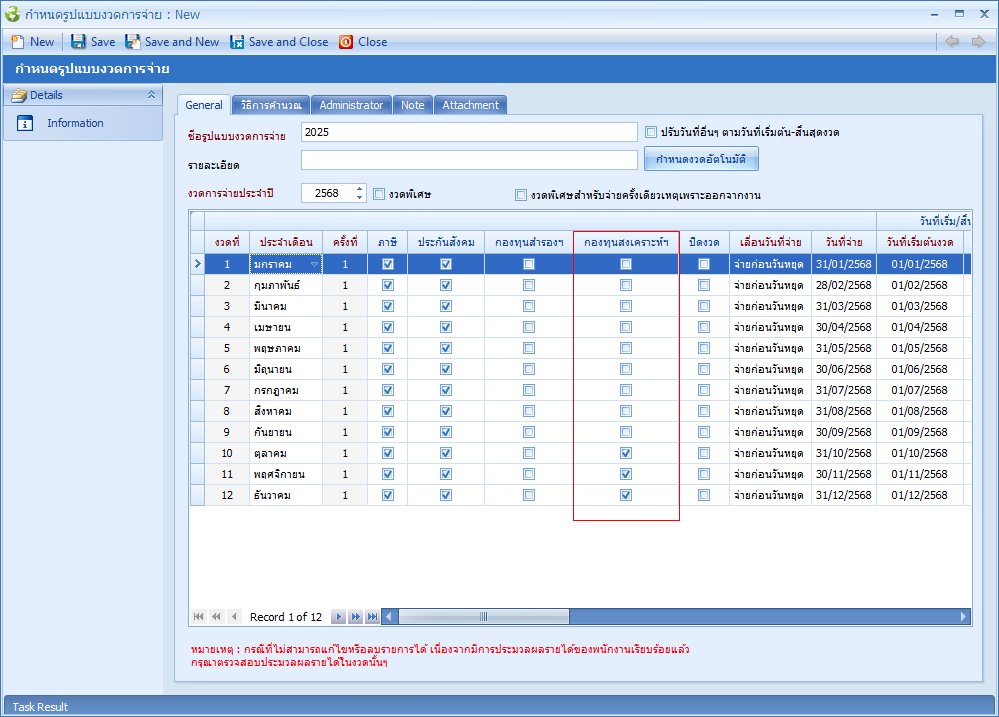Click the กำหนดงวดอัตโนมัติ button
The image size is (999, 717).
[x=701, y=160]
